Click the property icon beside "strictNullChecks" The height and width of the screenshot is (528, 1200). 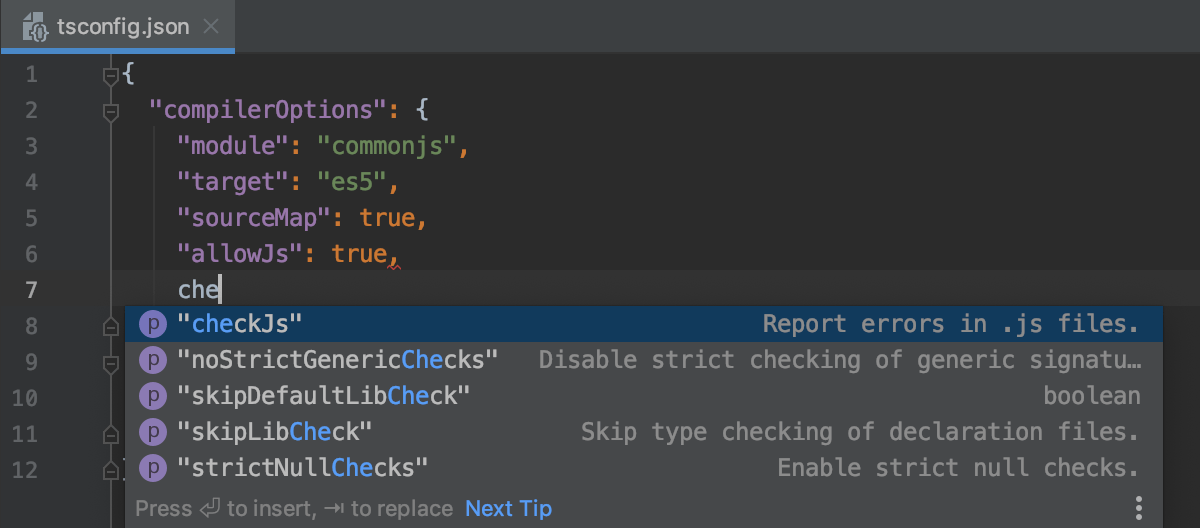click(152, 467)
